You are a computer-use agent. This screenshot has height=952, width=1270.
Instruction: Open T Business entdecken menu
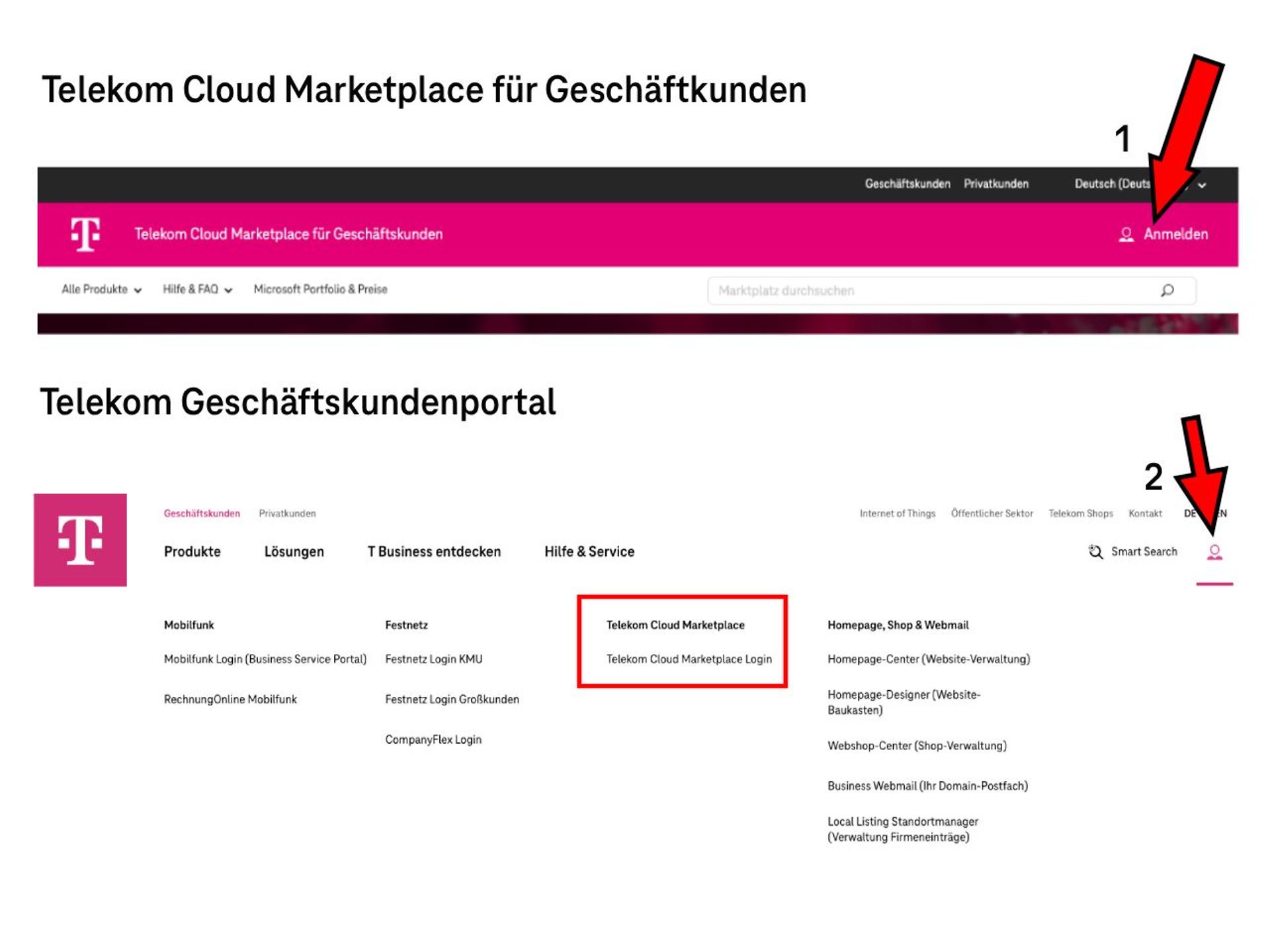[434, 551]
